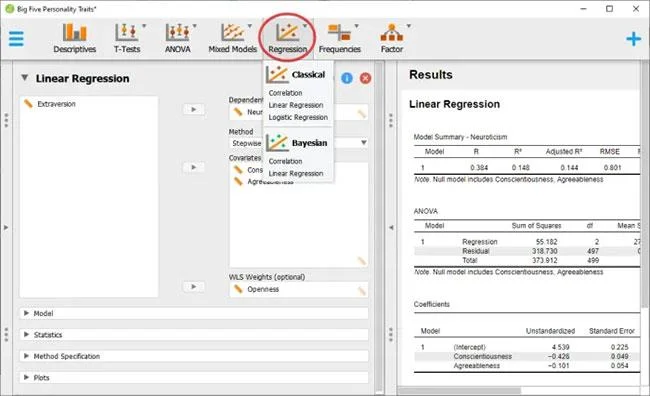Click the Regression toolbar button
The image size is (650, 396).
tap(287, 38)
